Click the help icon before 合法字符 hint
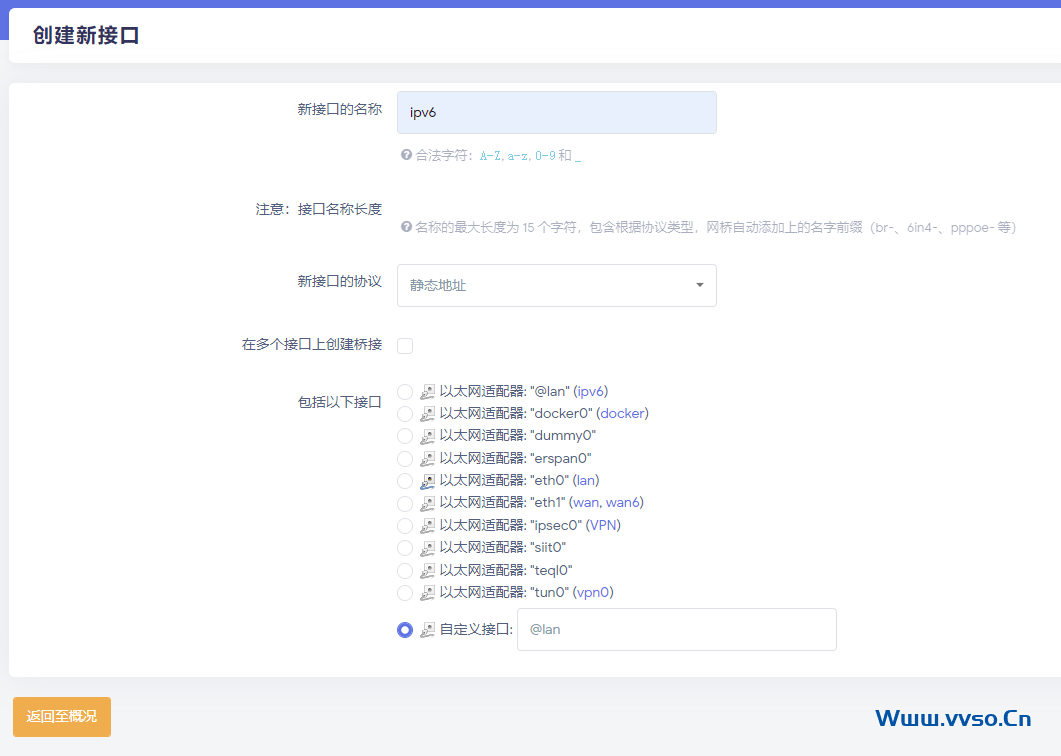 tap(406, 155)
